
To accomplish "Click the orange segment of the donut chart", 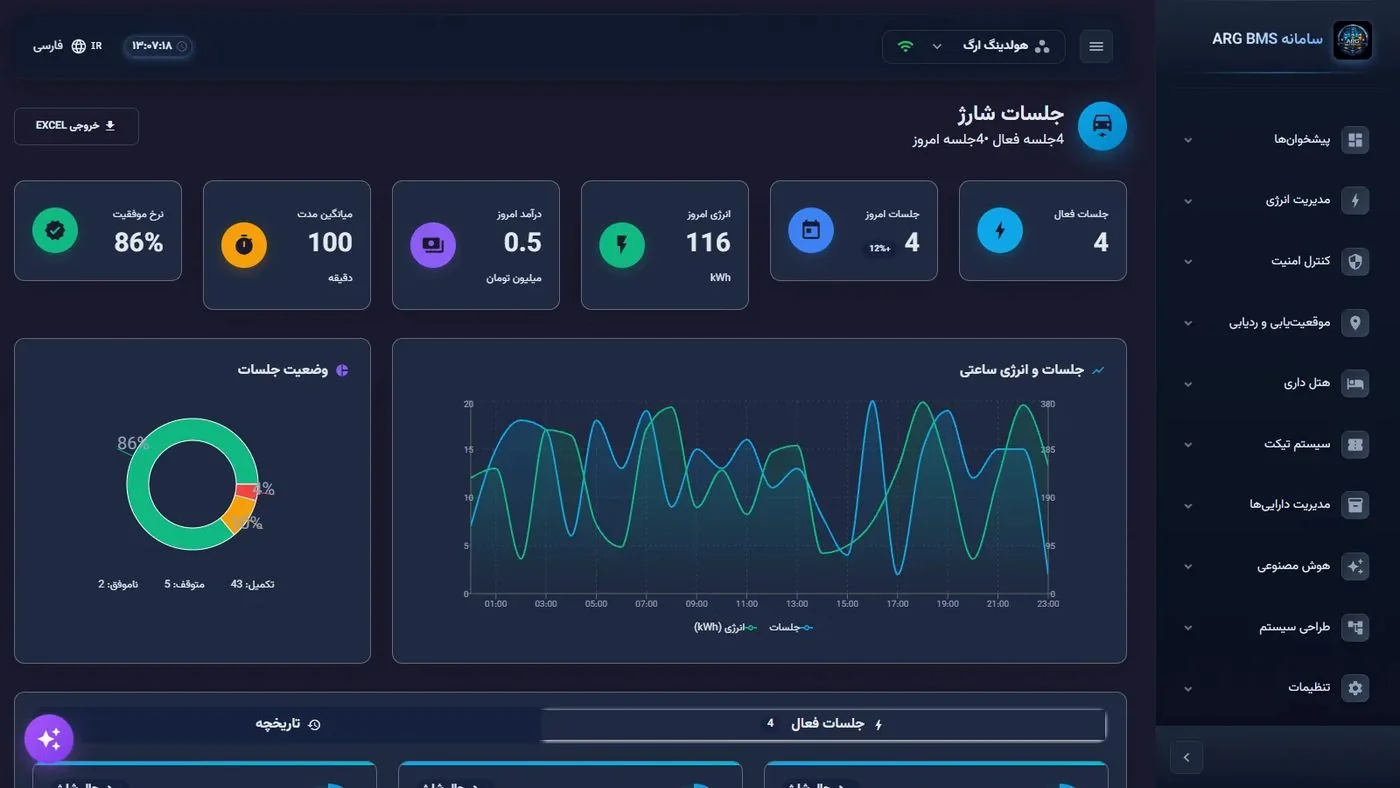I will coord(238,513).
